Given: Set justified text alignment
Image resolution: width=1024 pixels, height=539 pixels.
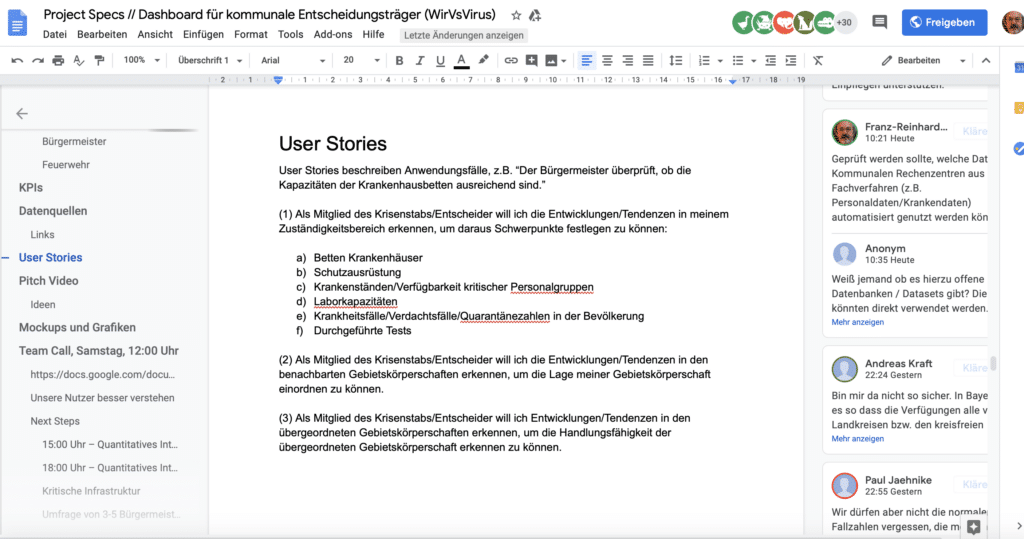Looking at the screenshot, I should (x=648, y=61).
